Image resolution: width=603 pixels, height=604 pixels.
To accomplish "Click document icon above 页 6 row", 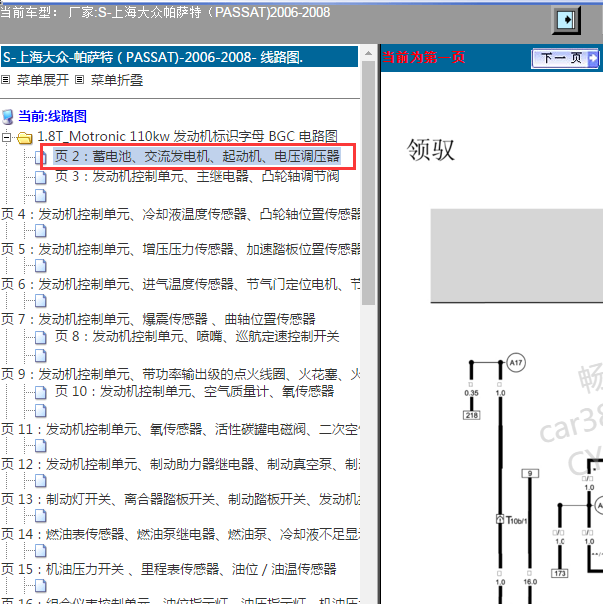I will tap(40, 266).
